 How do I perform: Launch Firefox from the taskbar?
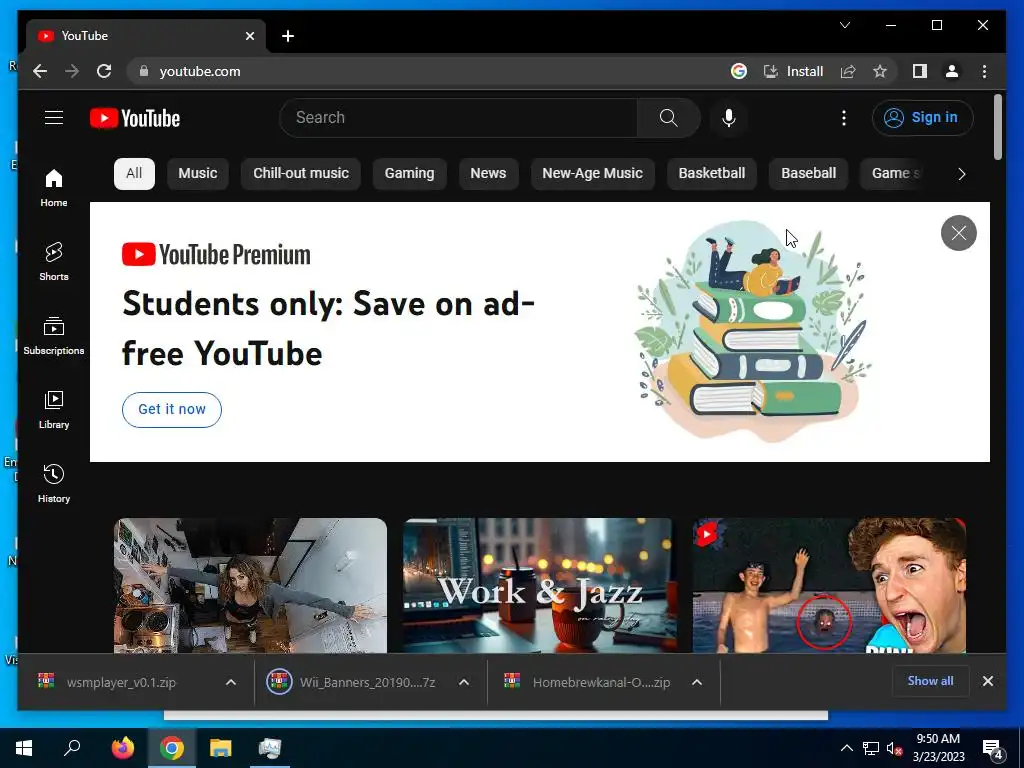(123, 748)
